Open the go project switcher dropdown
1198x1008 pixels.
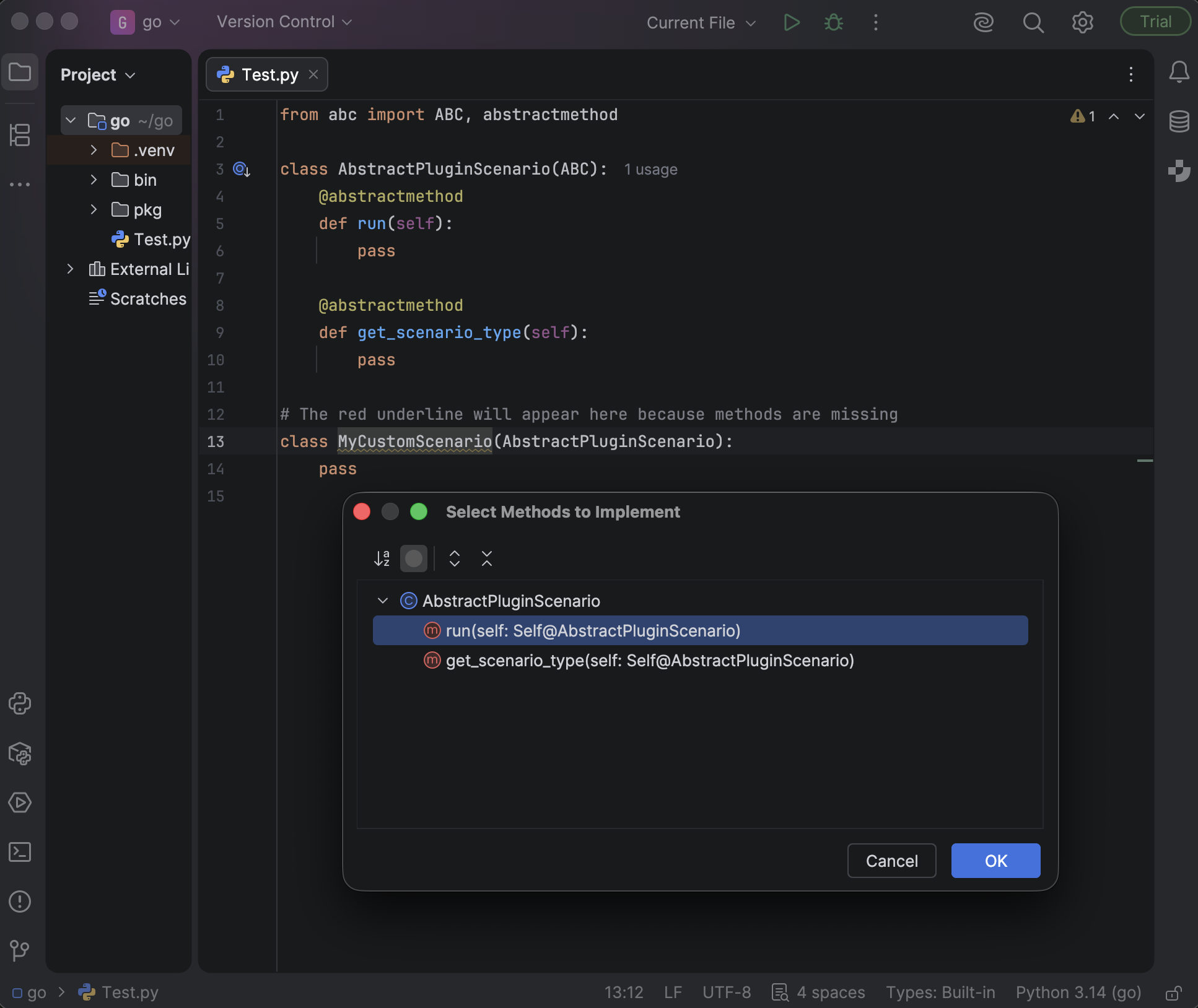[x=145, y=23]
